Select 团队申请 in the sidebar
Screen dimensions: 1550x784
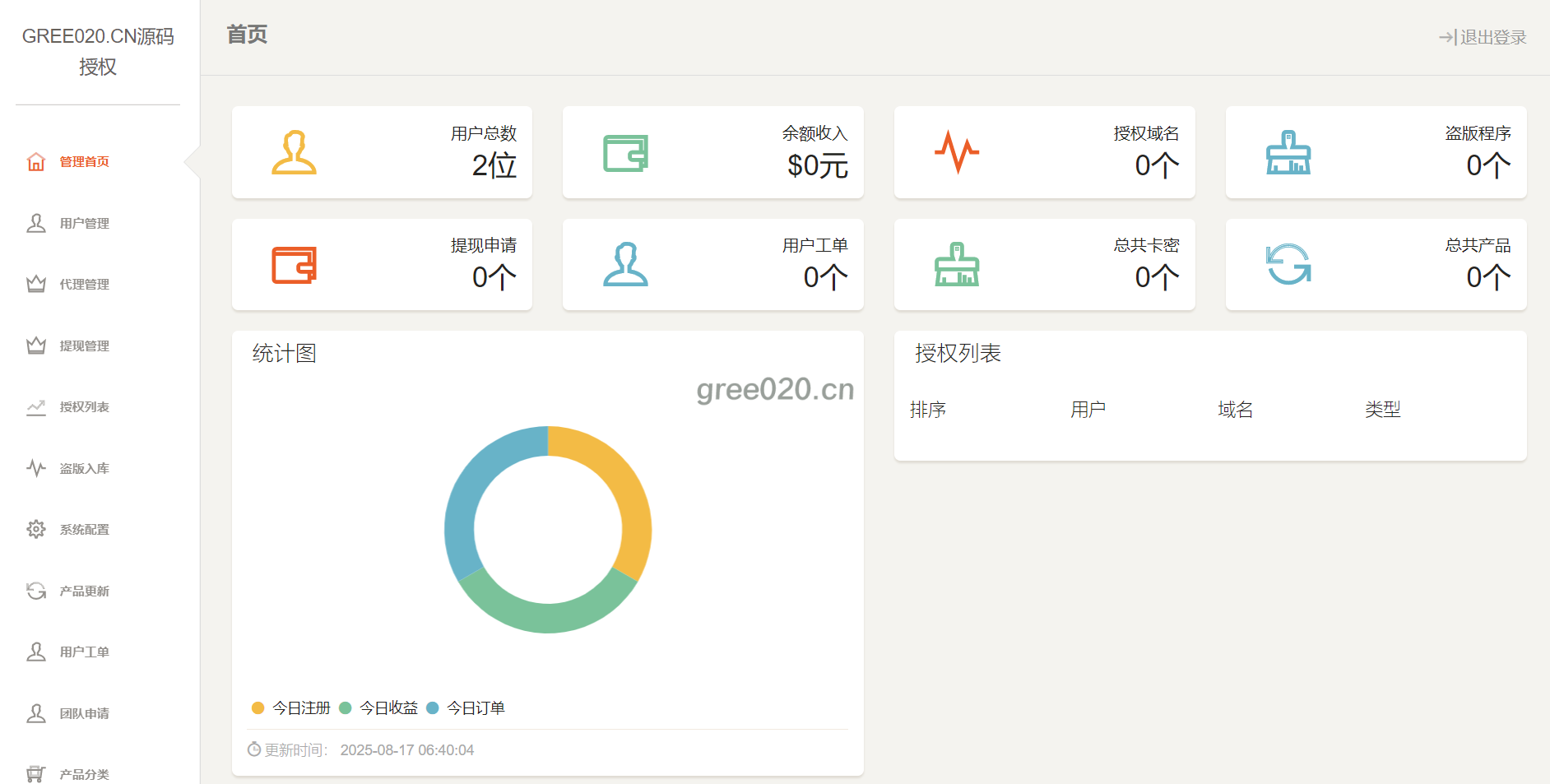tap(84, 714)
